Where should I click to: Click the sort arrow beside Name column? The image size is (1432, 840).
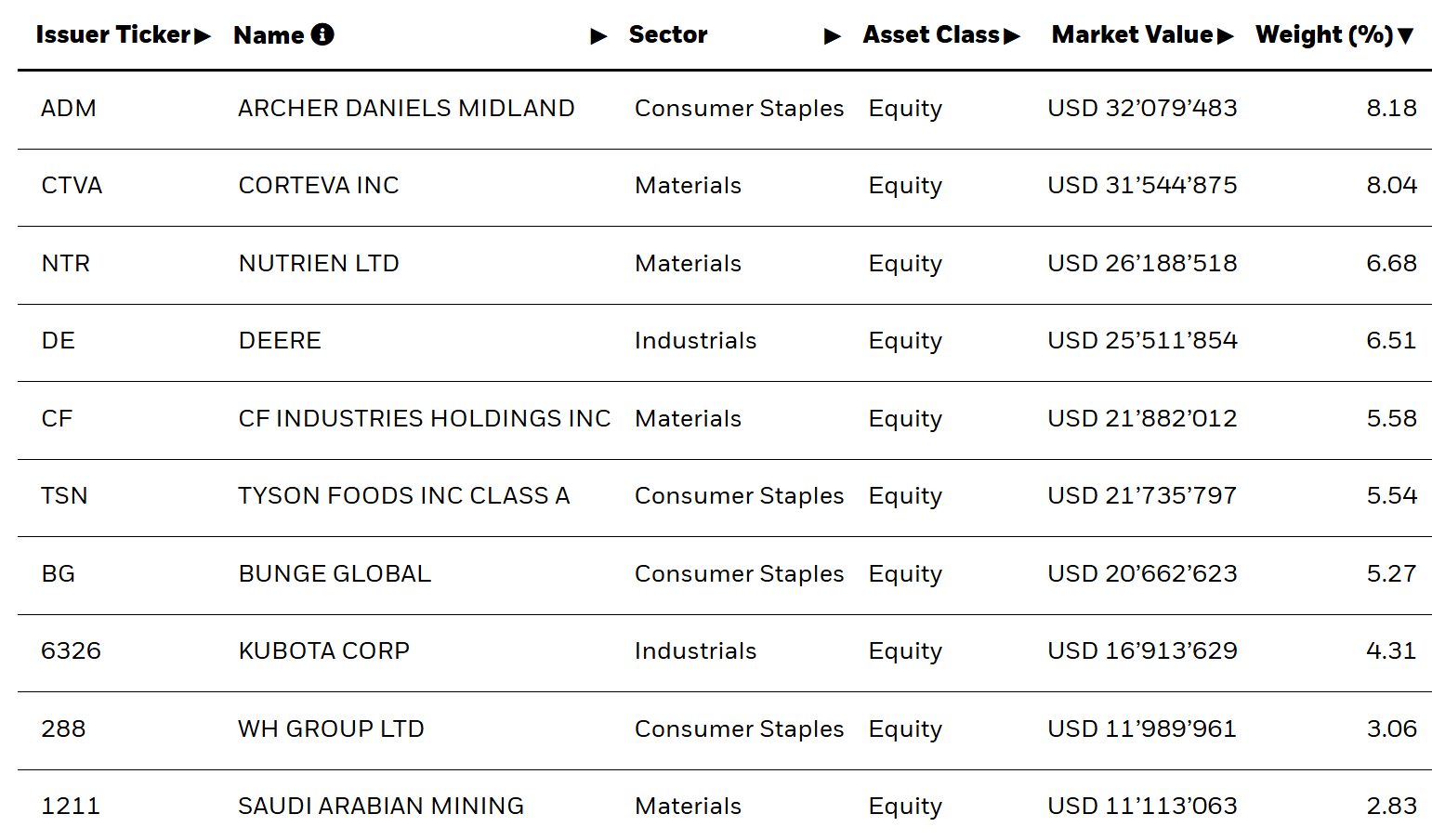pos(599,36)
